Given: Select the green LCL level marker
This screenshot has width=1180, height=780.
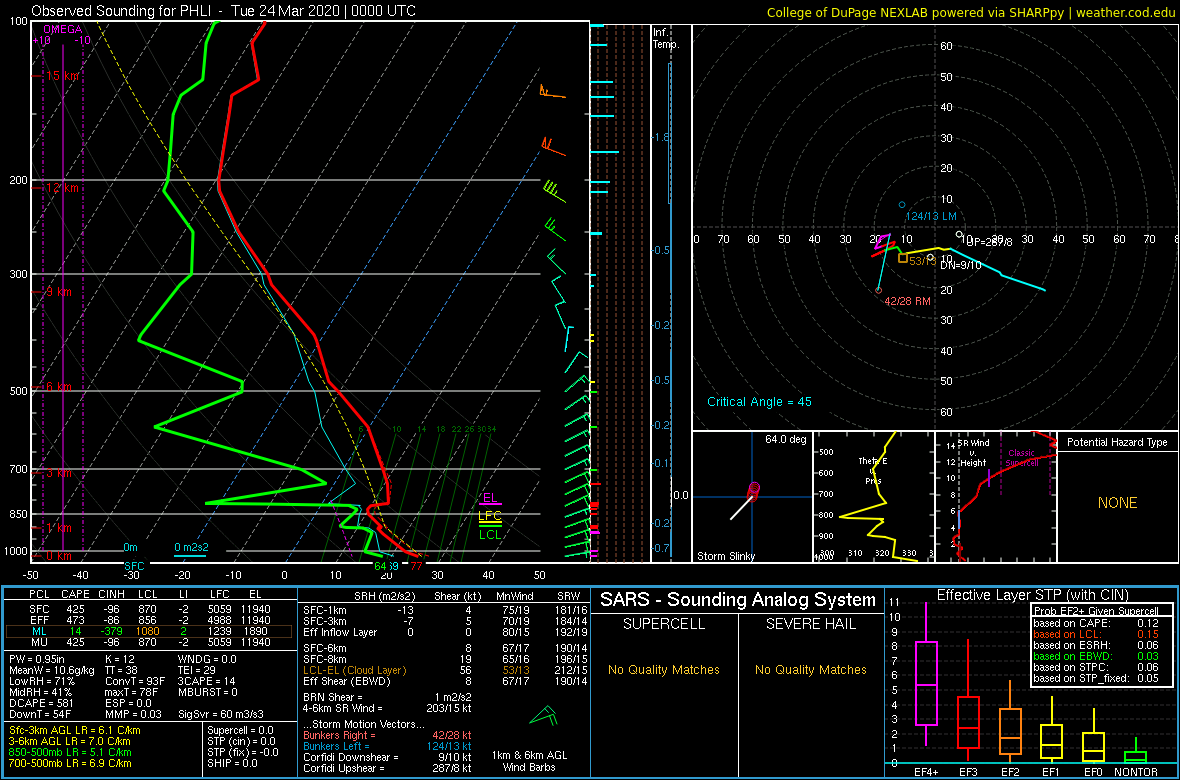Looking at the screenshot, I should click(490, 534).
